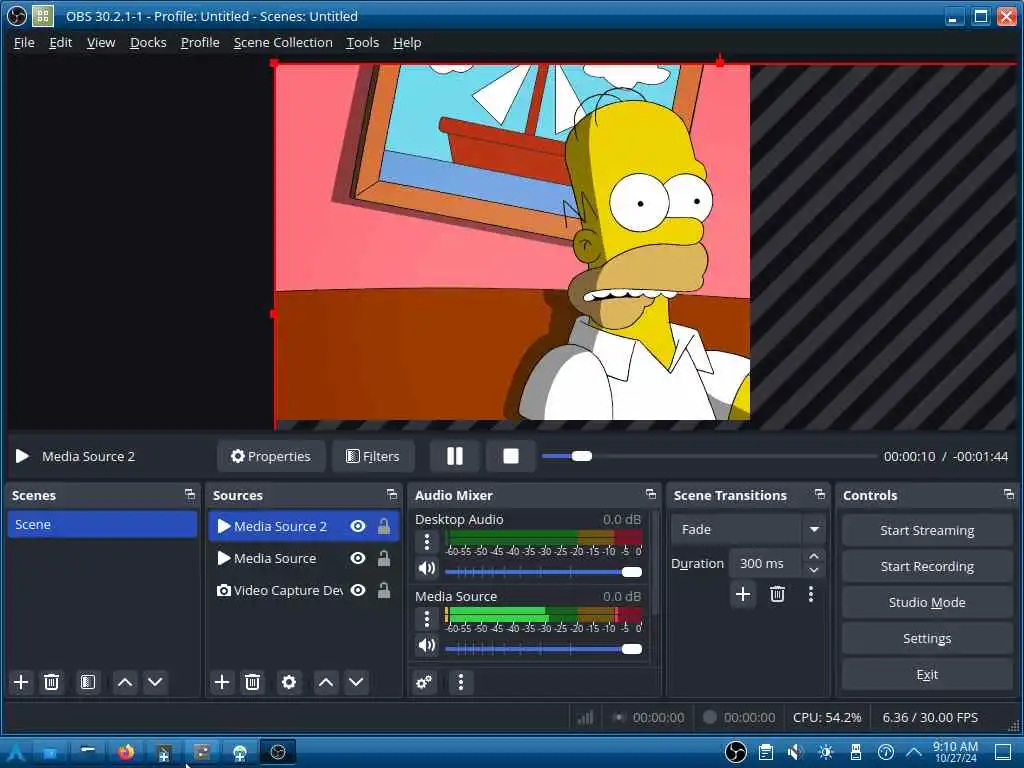Remove the selected scene
1024x768 pixels.
click(51, 682)
